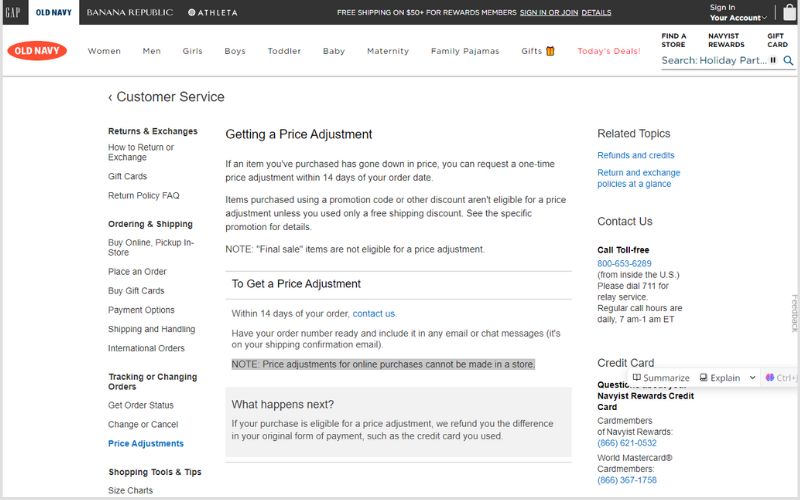Click the Old Navy oval logo
800x500 pixels.
coord(37,51)
